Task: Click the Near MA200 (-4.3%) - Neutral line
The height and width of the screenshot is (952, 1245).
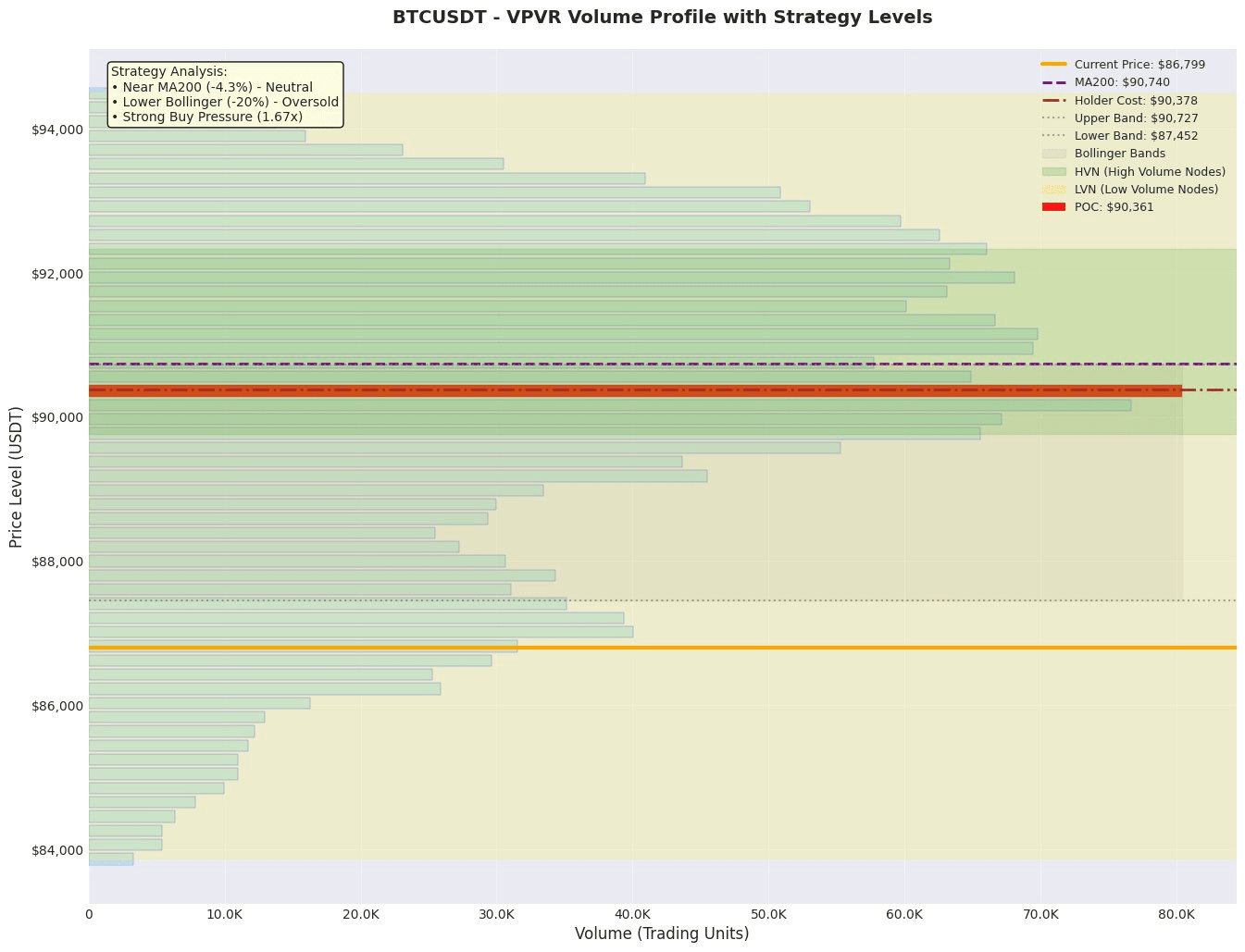Action: point(211,87)
